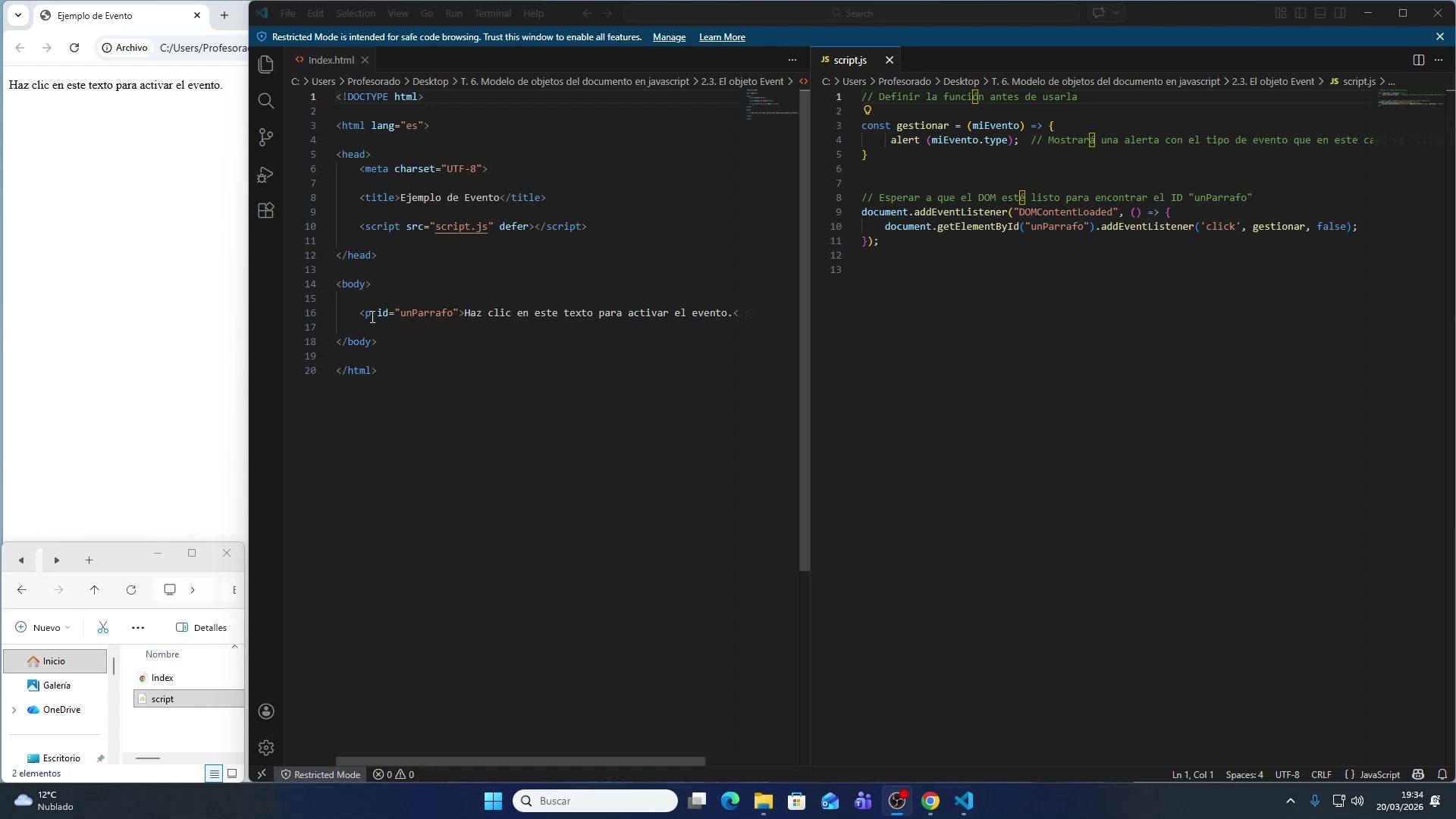This screenshot has height=819, width=1456.
Task: Click the Restricted Mode status bar button
Action: point(320,774)
